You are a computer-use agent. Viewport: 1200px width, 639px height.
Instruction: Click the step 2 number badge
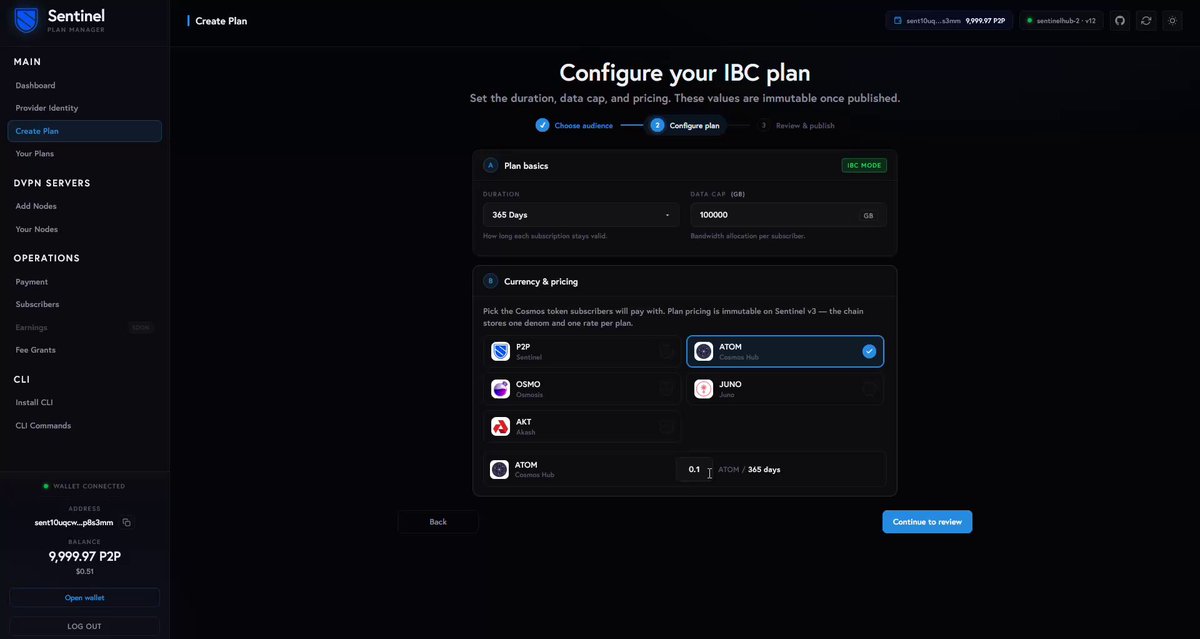657,125
